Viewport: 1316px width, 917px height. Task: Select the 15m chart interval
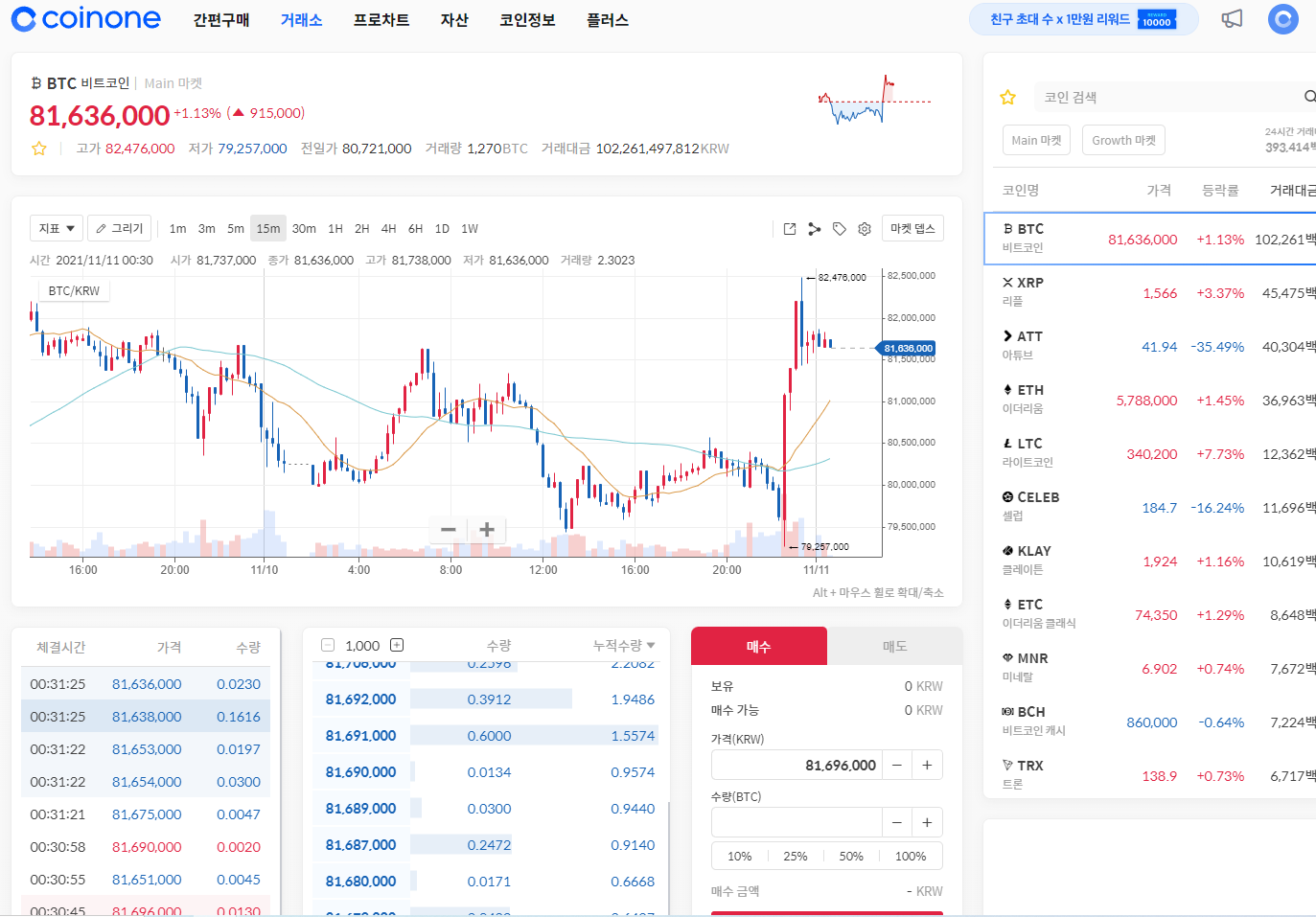268,228
